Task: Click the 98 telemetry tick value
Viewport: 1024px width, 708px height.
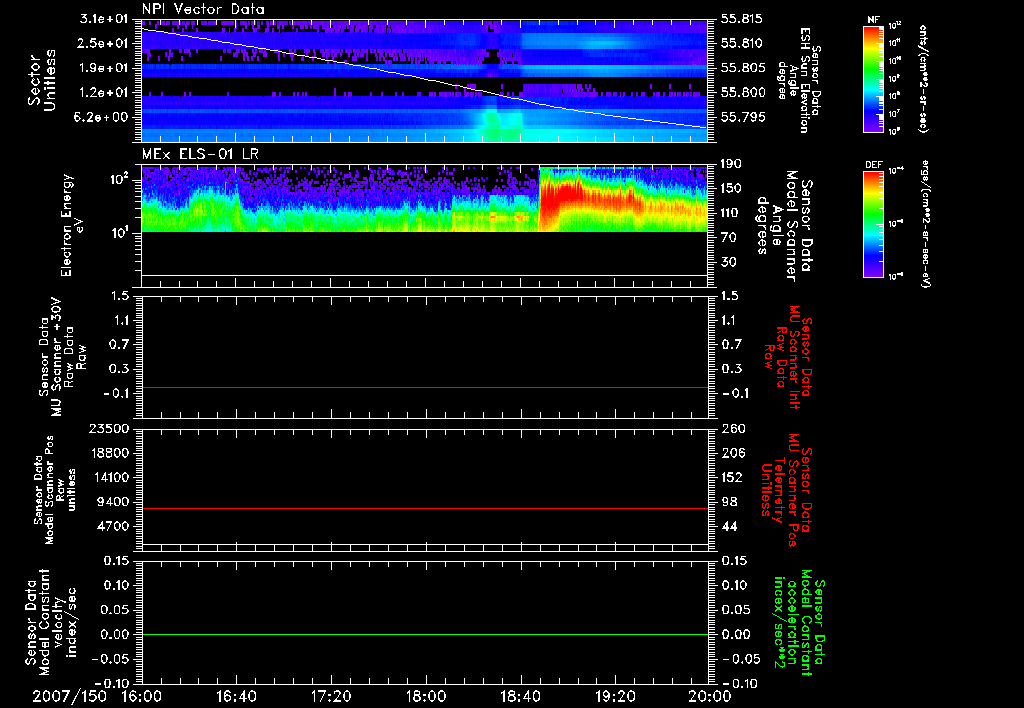Action: click(729, 502)
